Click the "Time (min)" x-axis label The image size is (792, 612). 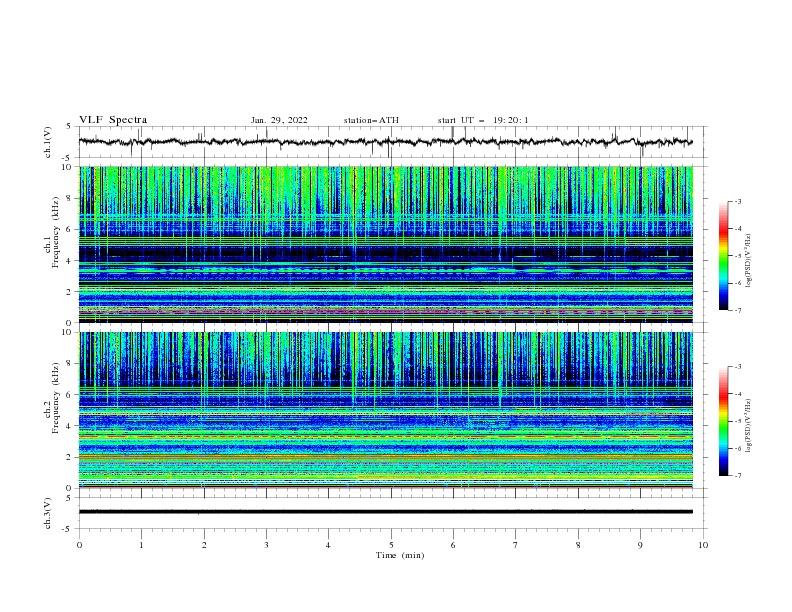400,555
